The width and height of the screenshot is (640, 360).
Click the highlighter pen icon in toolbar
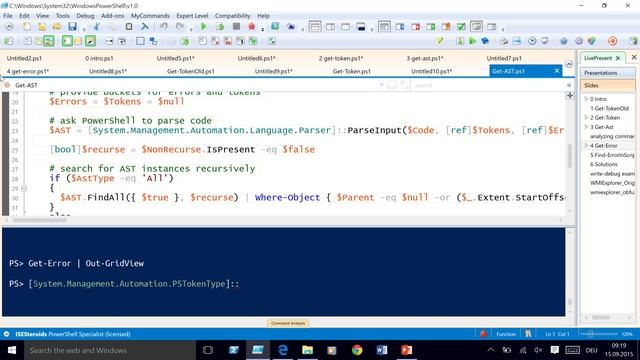(440, 41)
